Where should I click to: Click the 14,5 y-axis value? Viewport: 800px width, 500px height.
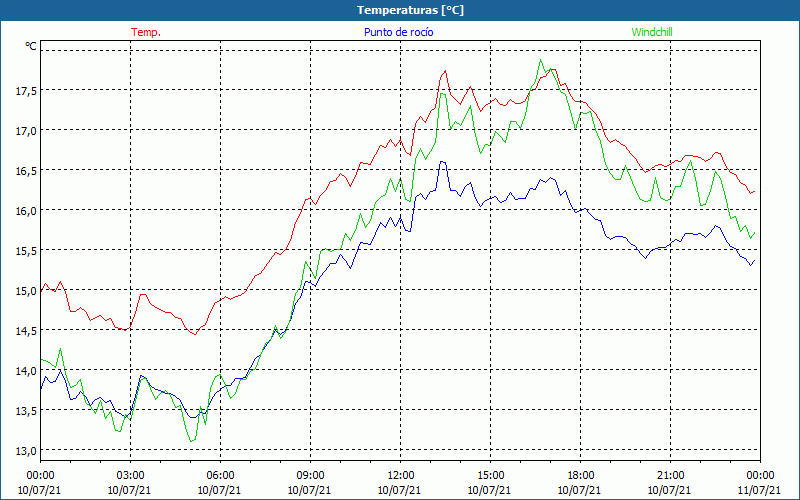[26, 331]
